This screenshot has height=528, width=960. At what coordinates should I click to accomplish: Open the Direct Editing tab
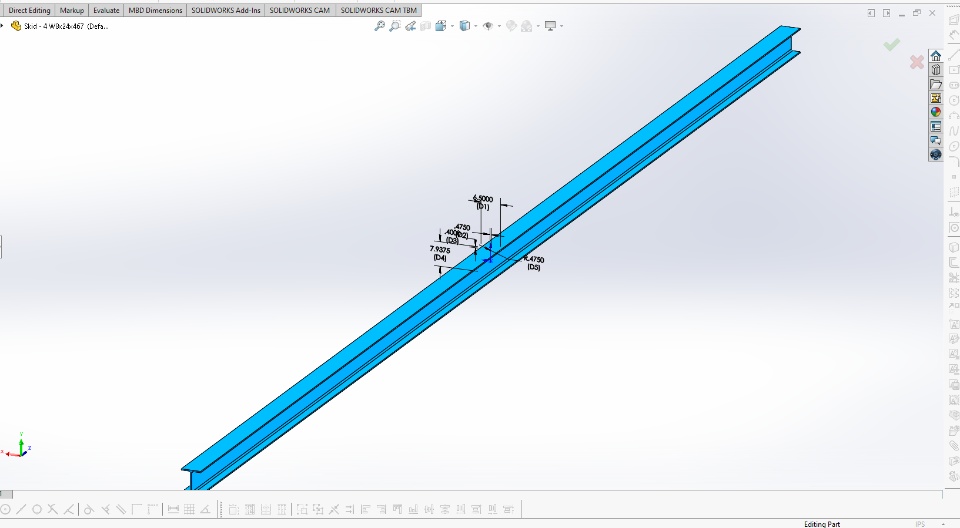point(29,10)
